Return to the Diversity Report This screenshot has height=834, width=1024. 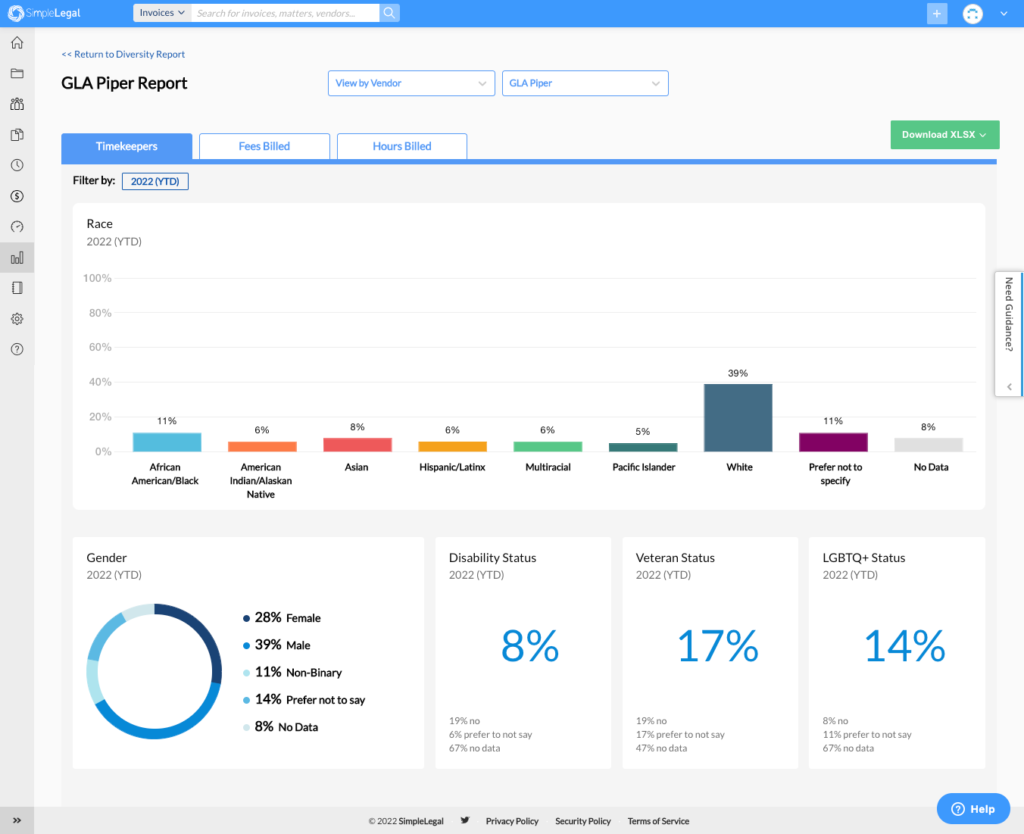[122, 53]
